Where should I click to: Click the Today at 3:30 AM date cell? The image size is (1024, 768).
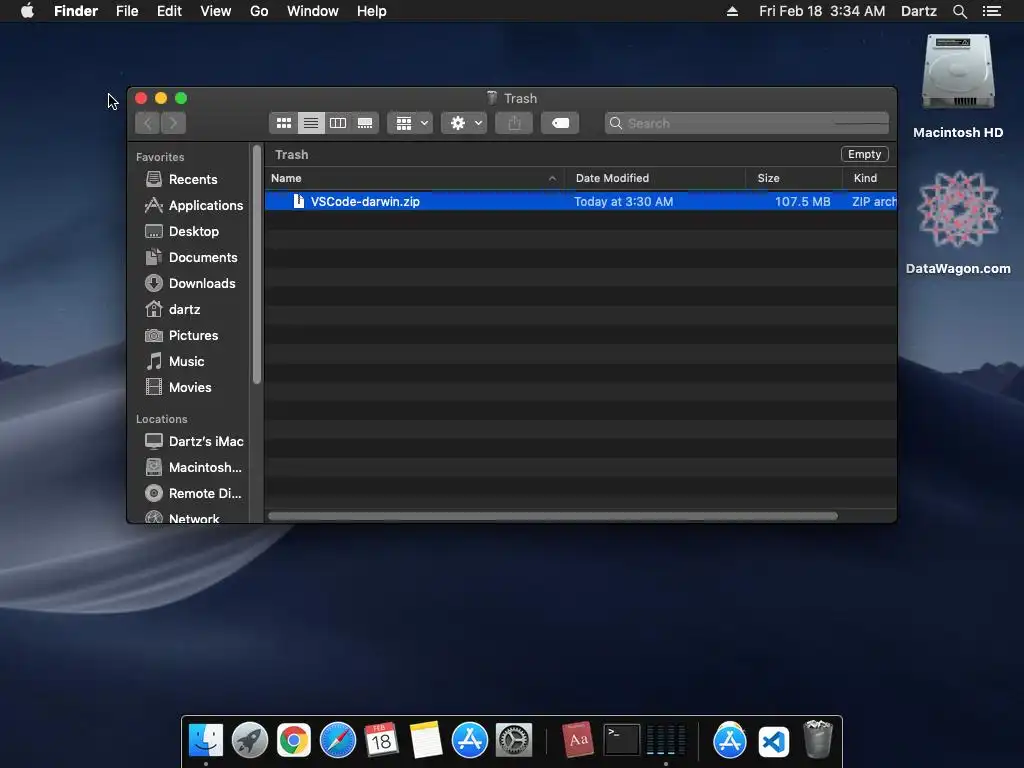pos(624,201)
